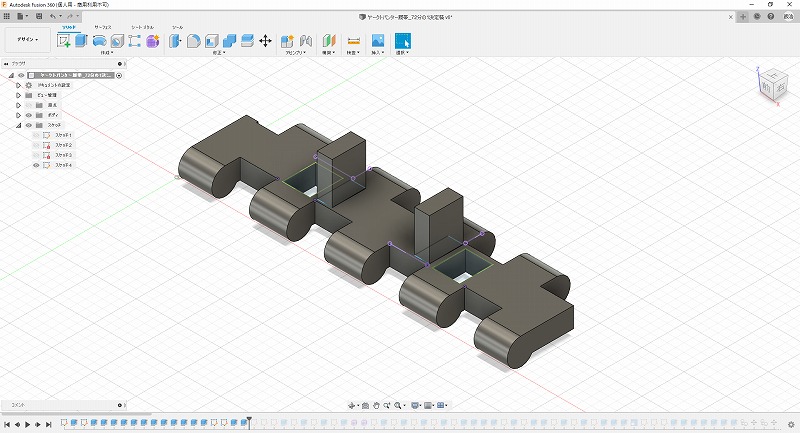Collapse the スケッチ folder in browser
This screenshot has width=800, height=433.
coord(18,125)
